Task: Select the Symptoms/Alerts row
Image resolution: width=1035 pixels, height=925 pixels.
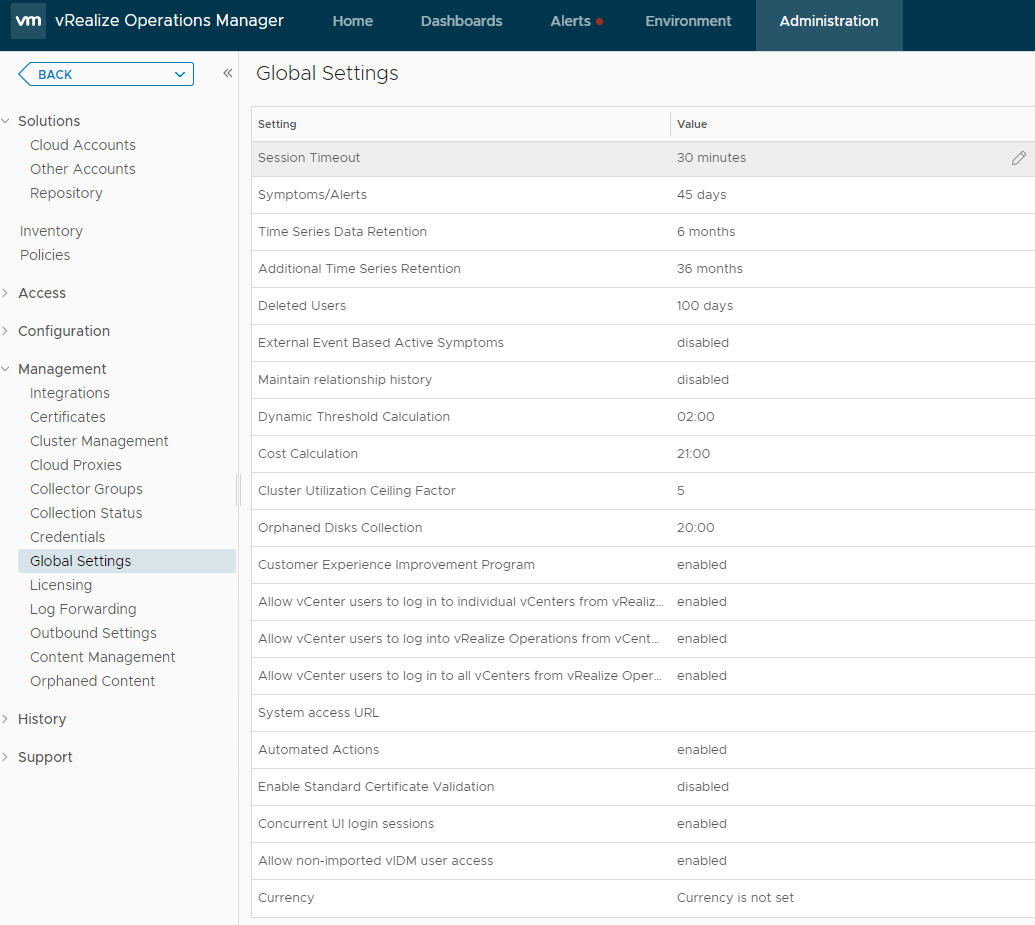Action: click(x=643, y=195)
